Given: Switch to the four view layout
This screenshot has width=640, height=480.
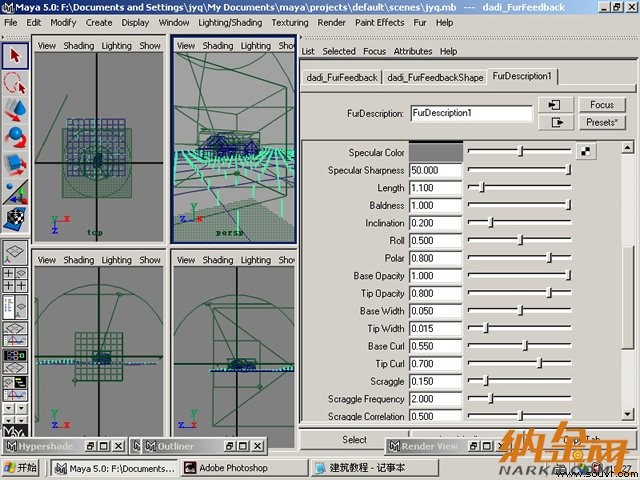Looking at the screenshot, I should tap(15, 280).
